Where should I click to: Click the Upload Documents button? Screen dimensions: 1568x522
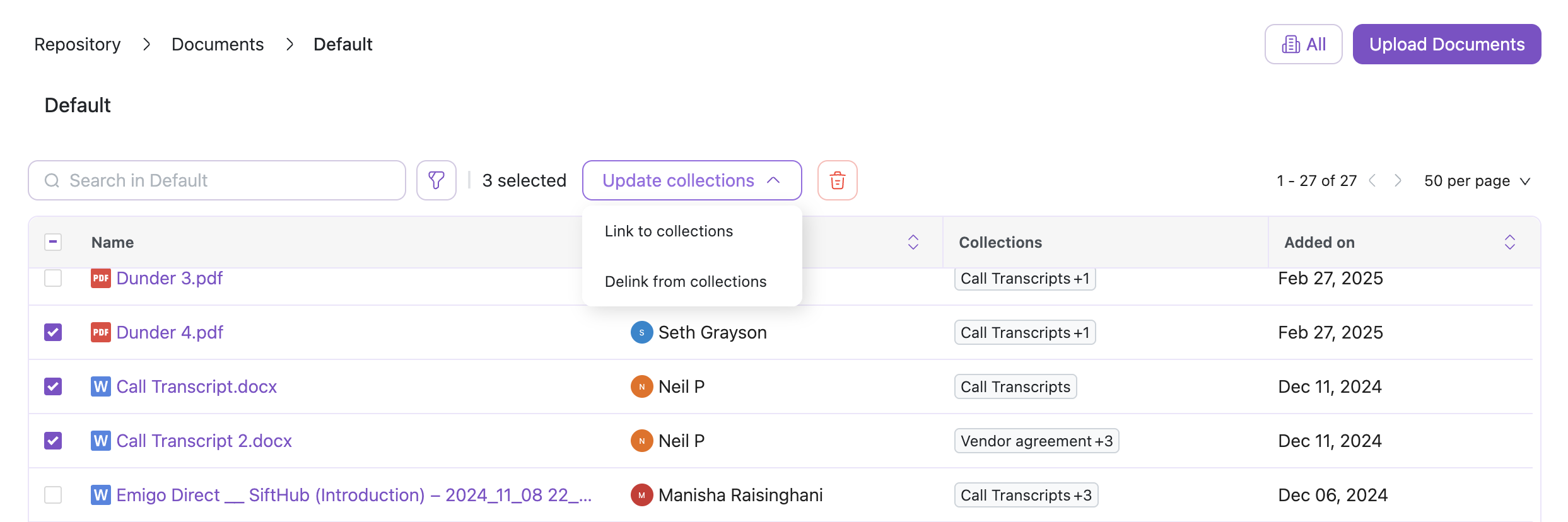[x=1446, y=44]
